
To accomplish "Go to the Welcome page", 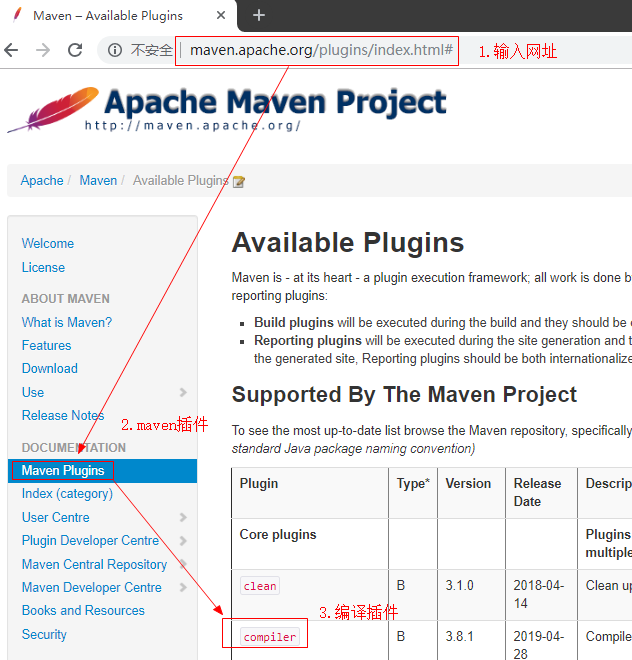I will pos(48,243).
